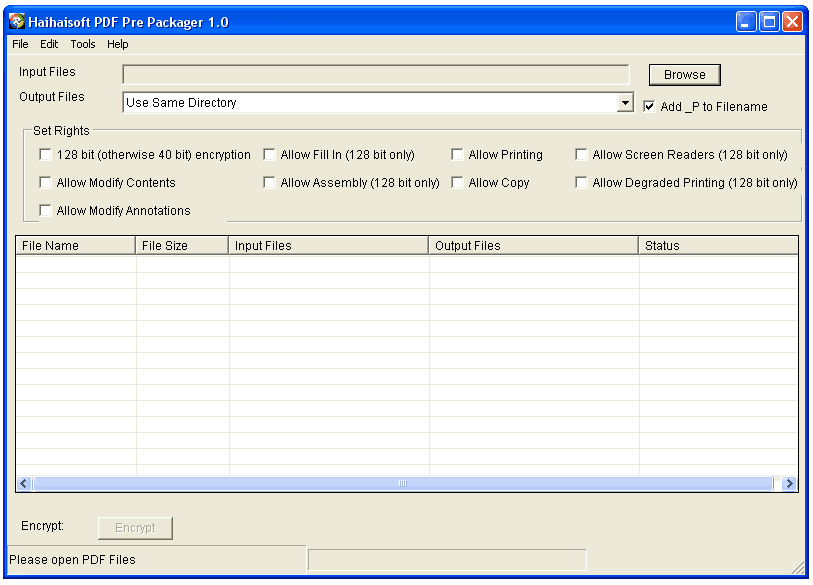Screen dimensions: 813x585
Task: Expand the Output Files directory dropdown
Action: tap(626, 102)
